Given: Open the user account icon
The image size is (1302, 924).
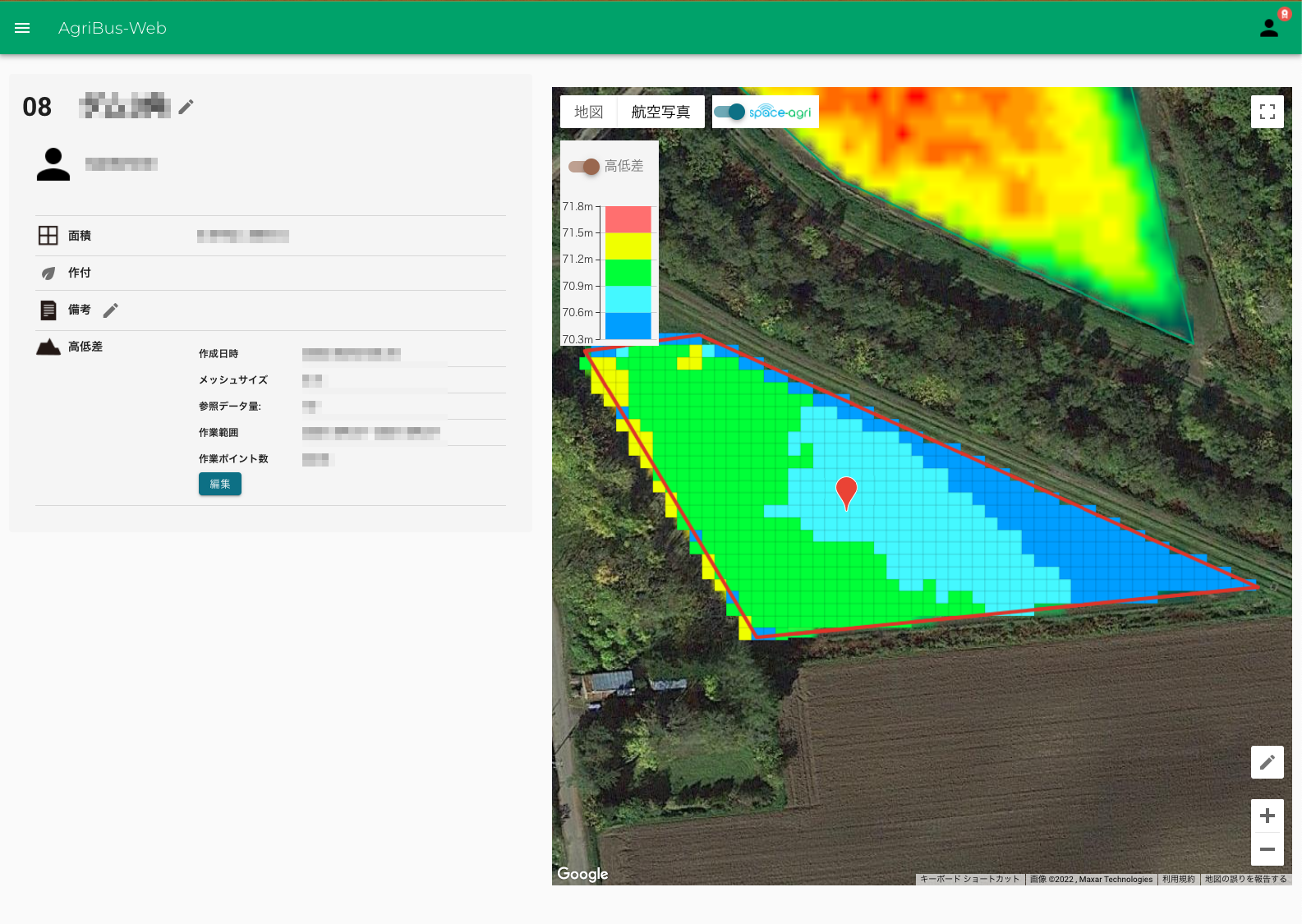Looking at the screenshot, I should 1269,28.
